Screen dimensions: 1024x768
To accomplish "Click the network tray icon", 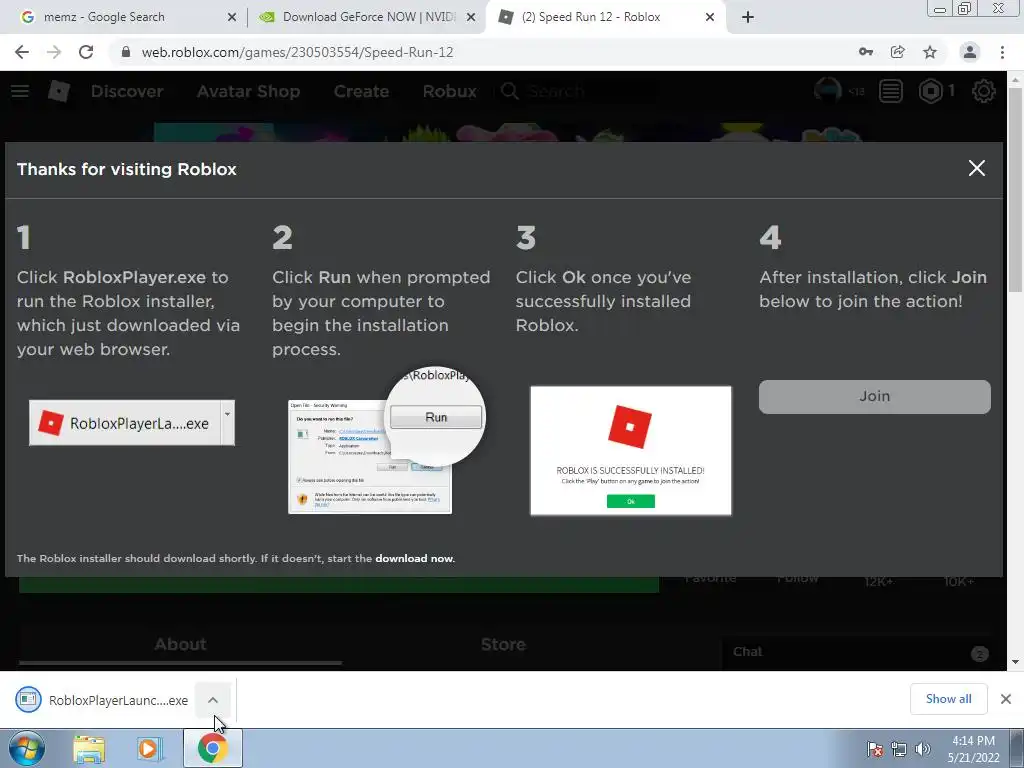I will tap(899, 749).
